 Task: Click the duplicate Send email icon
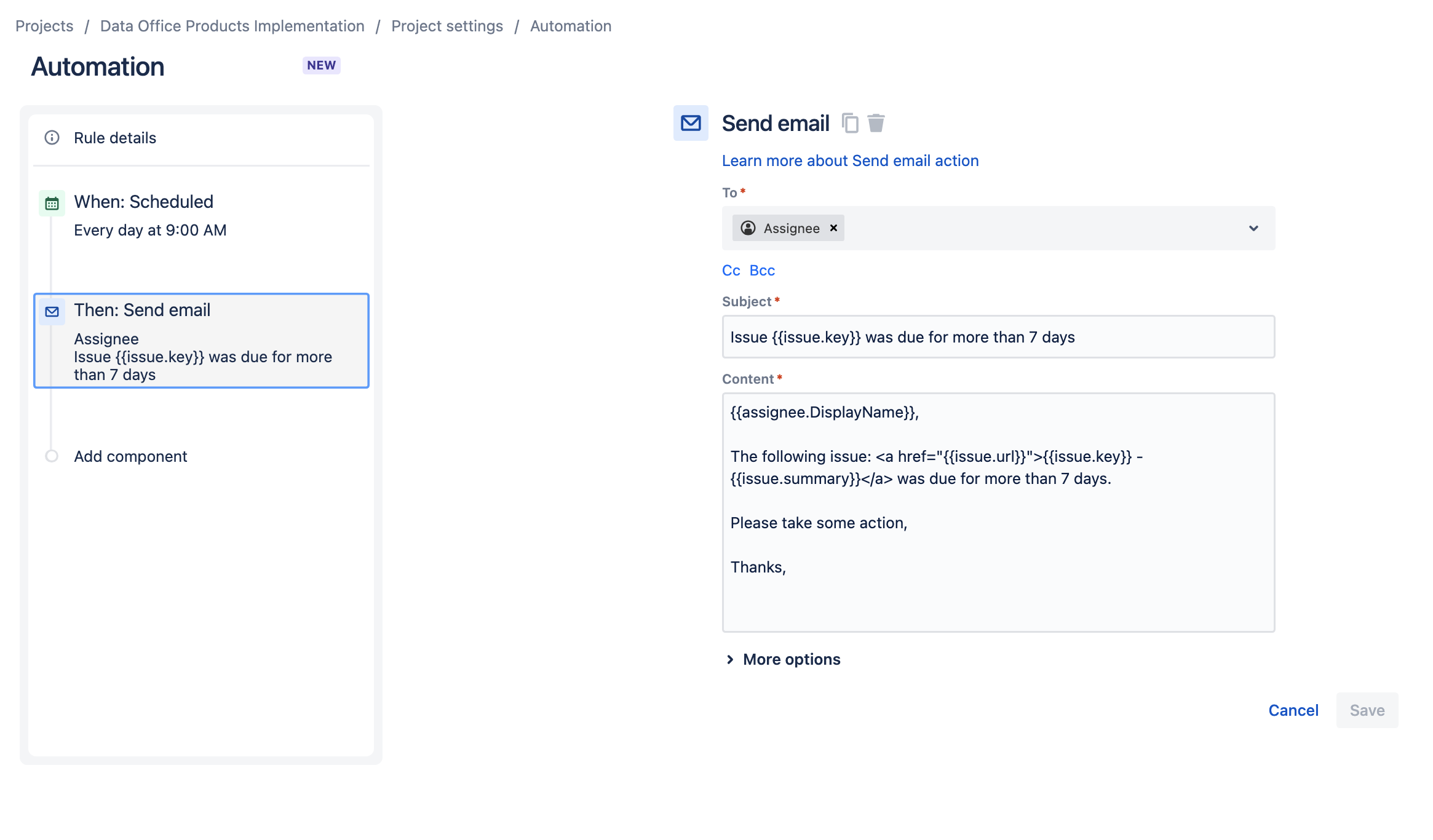850,124
